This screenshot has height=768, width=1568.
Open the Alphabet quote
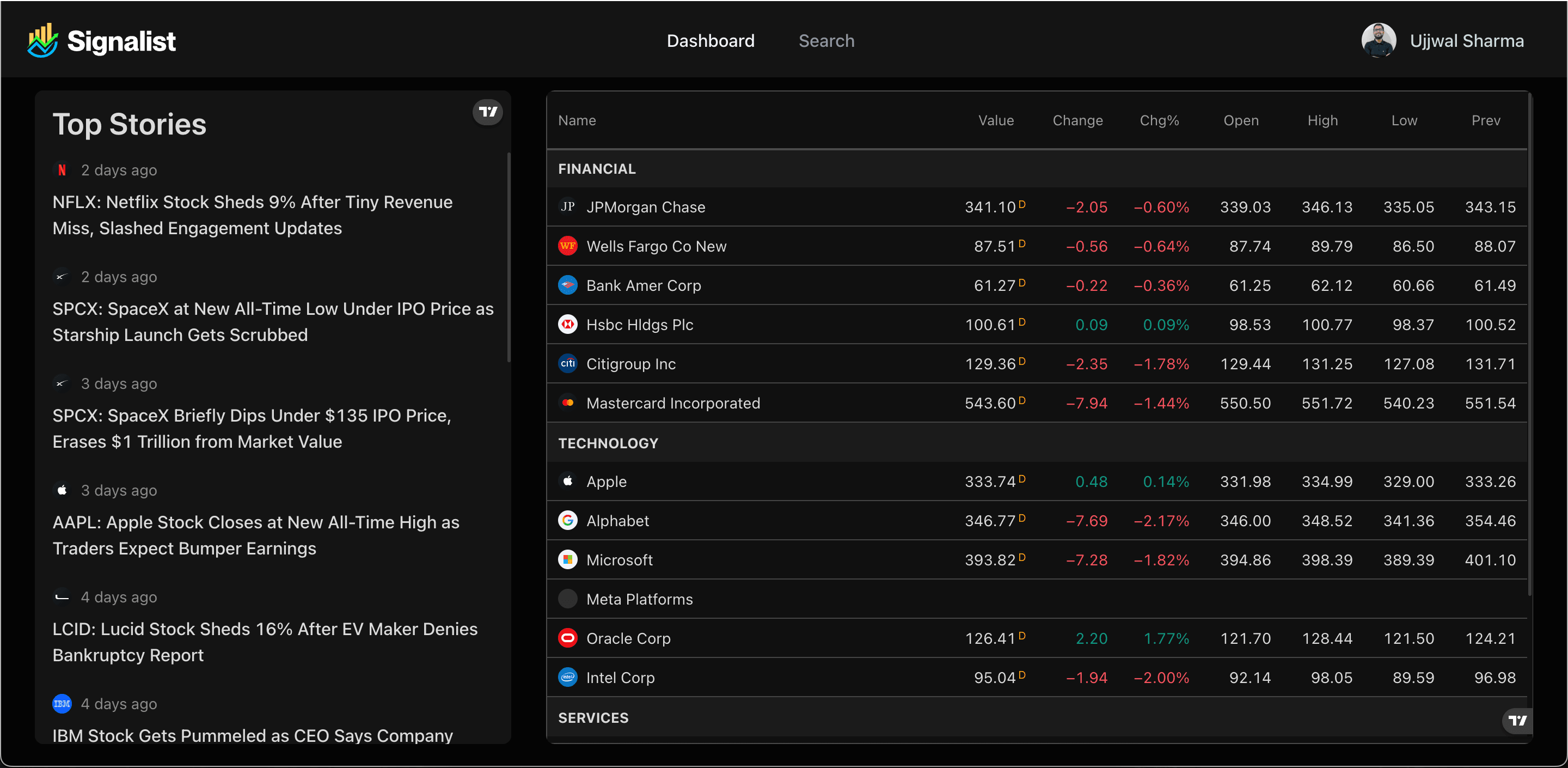(x=618, y=520)
